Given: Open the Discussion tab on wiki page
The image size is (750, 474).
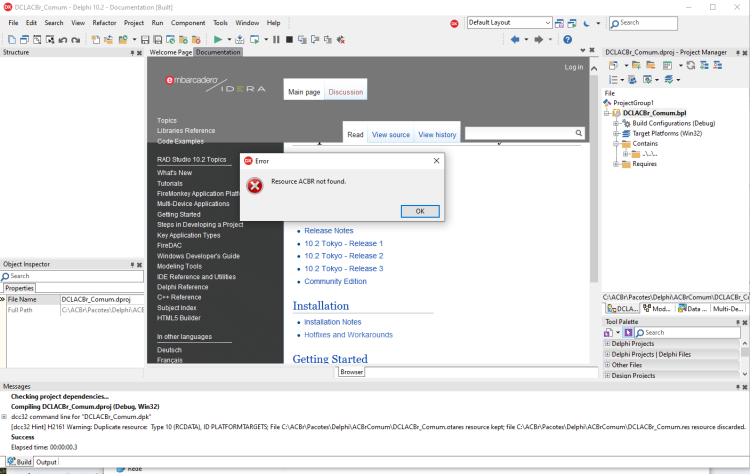Looking at the screenshot, I should point(346,92).
